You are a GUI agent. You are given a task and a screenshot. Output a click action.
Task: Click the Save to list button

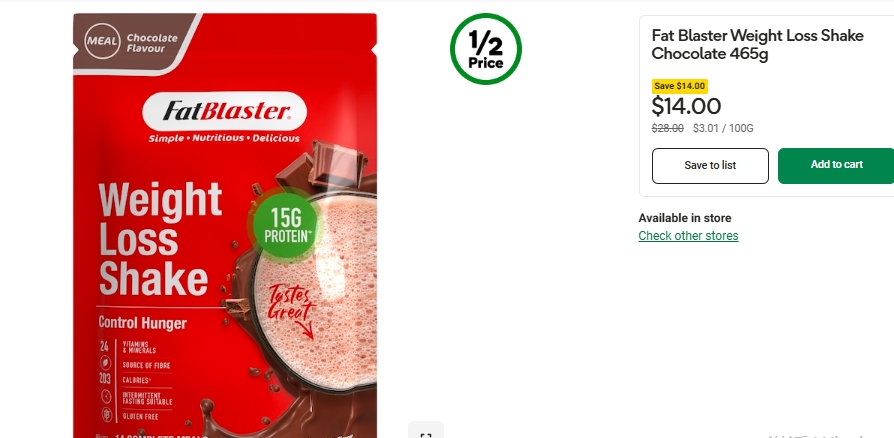pyautogui.click(x=710, y=165)
